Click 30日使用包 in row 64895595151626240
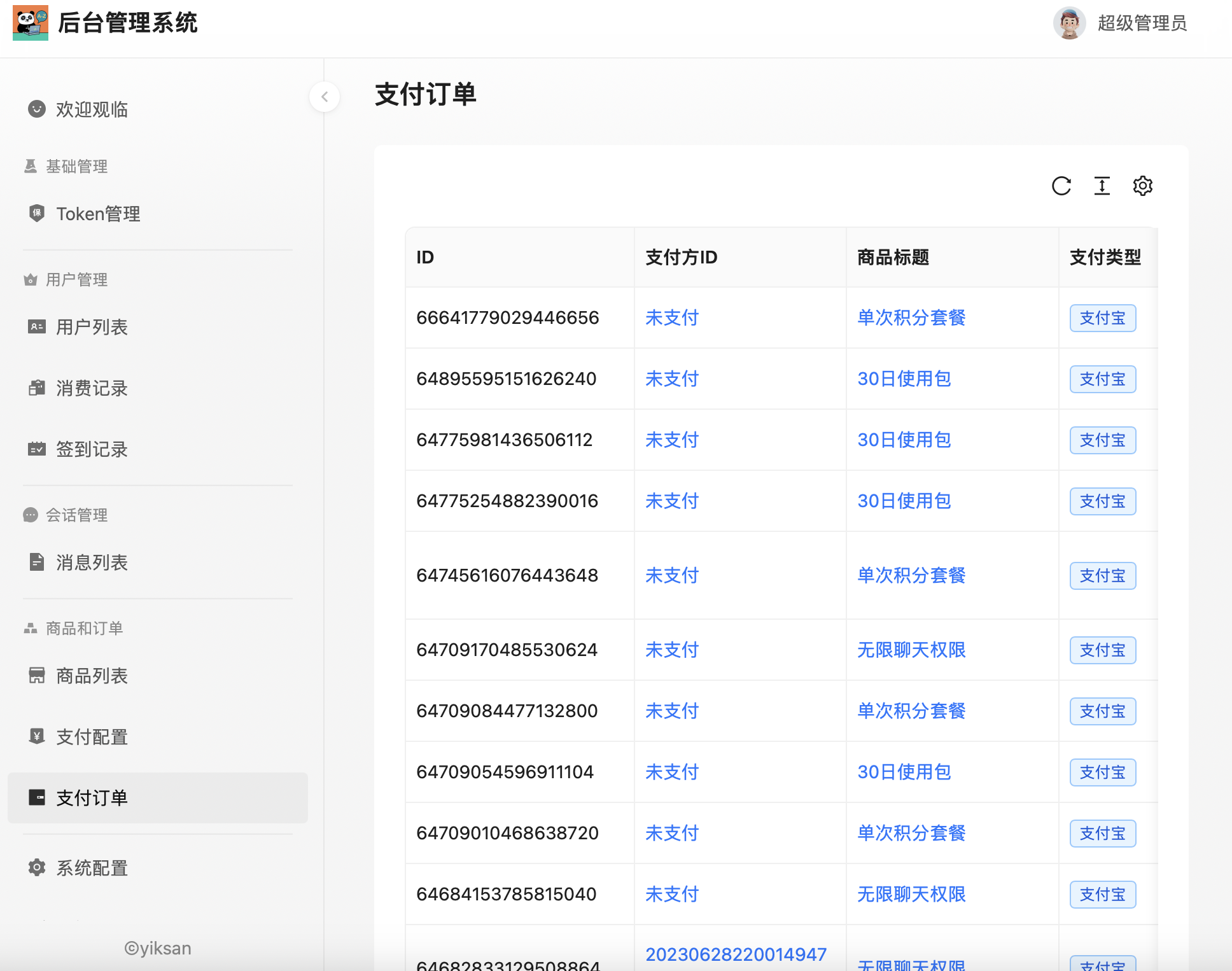This screenshot has height=971, width=1232. [904, 379]
